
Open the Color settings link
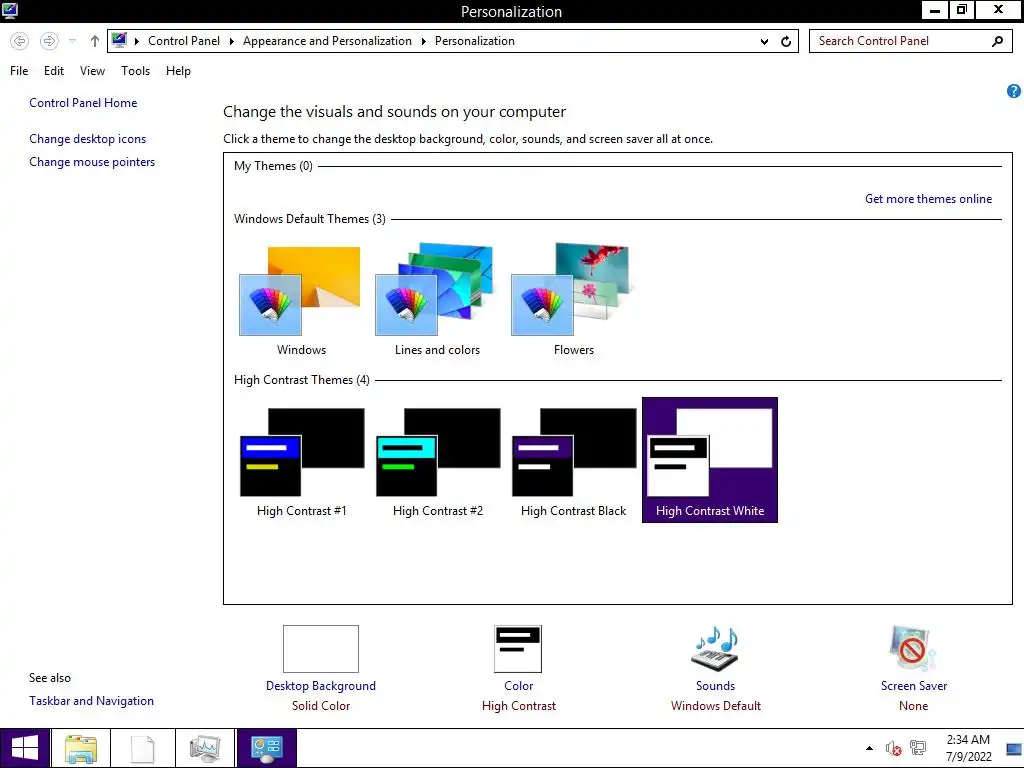click(519, 686)
